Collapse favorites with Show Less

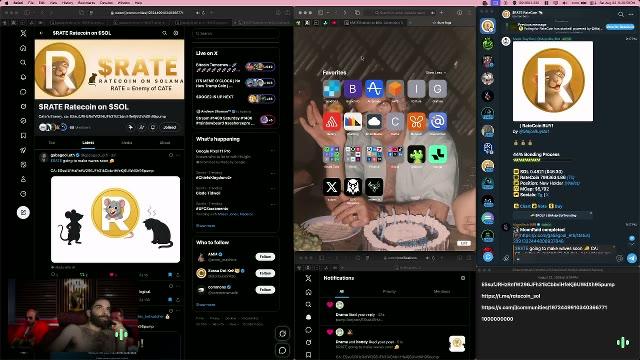(435, 73)
